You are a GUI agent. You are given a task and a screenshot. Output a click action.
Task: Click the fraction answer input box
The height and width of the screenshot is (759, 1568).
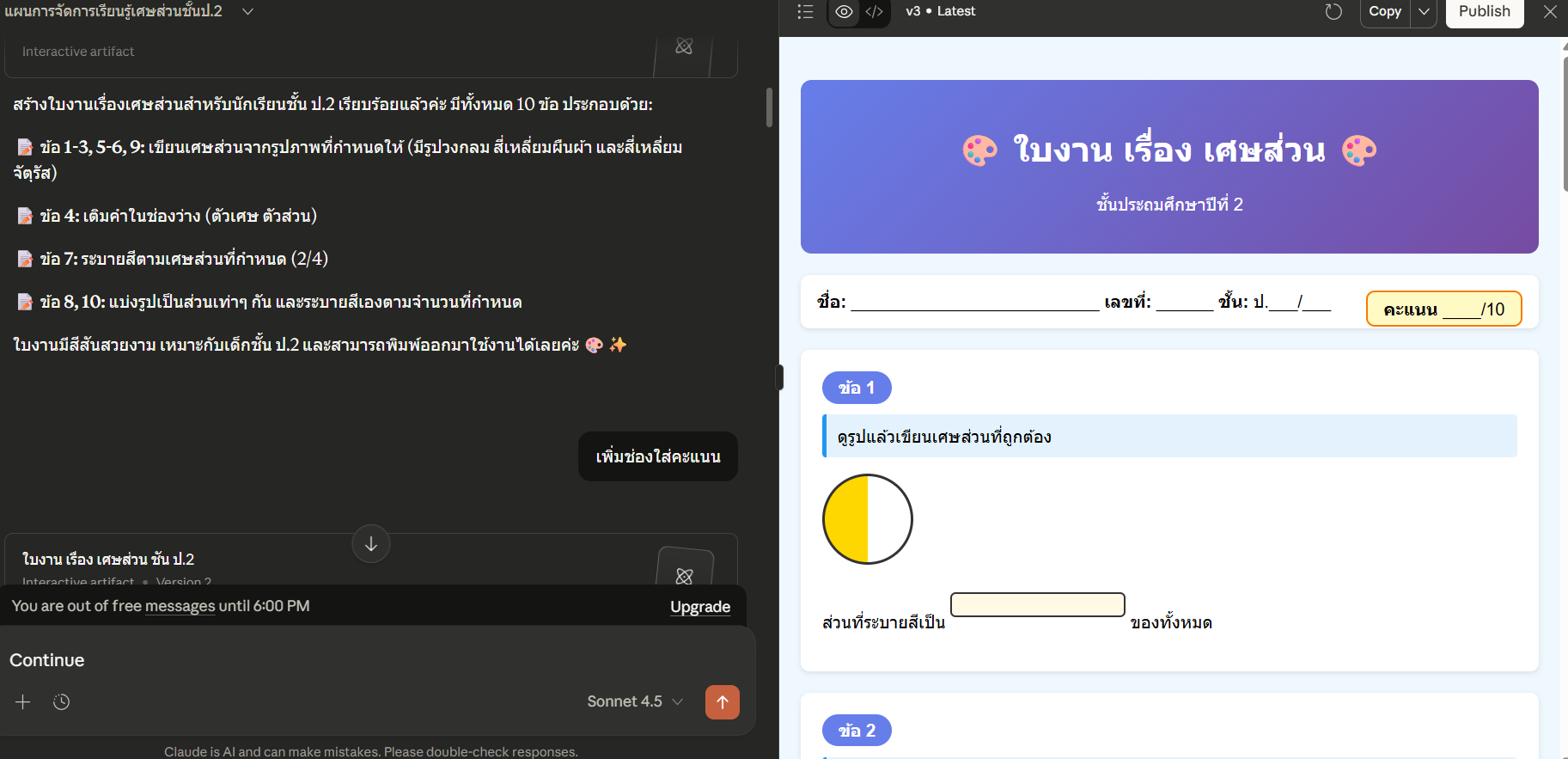[1037, 605]
